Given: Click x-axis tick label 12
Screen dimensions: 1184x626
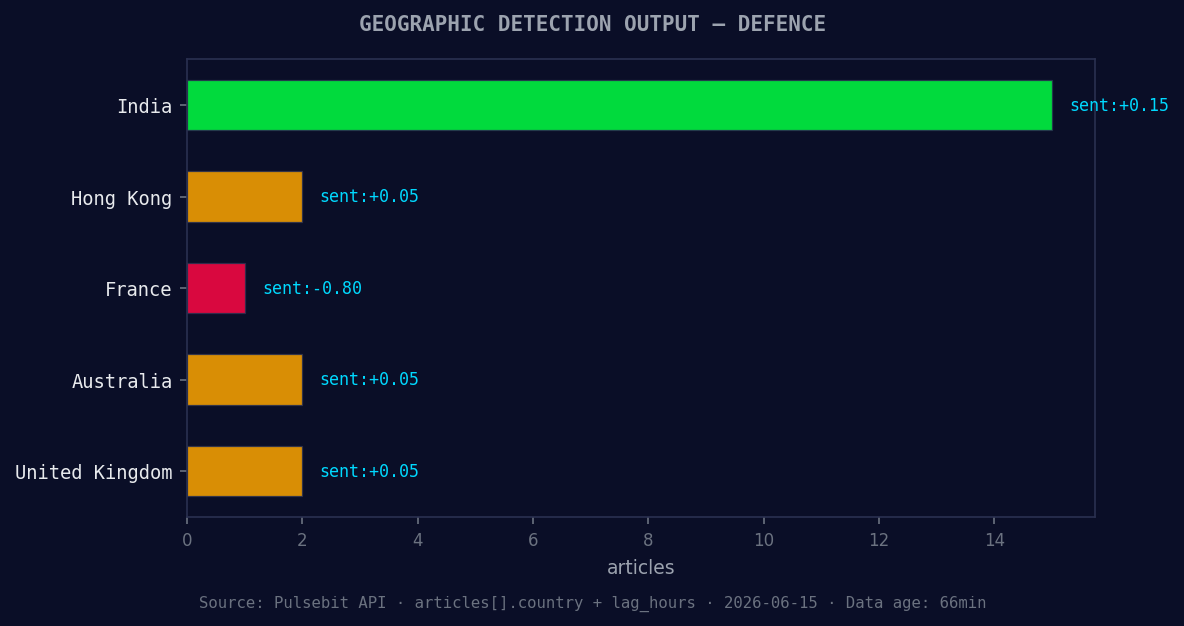Looking at the screenshot, I should [879, 540].
